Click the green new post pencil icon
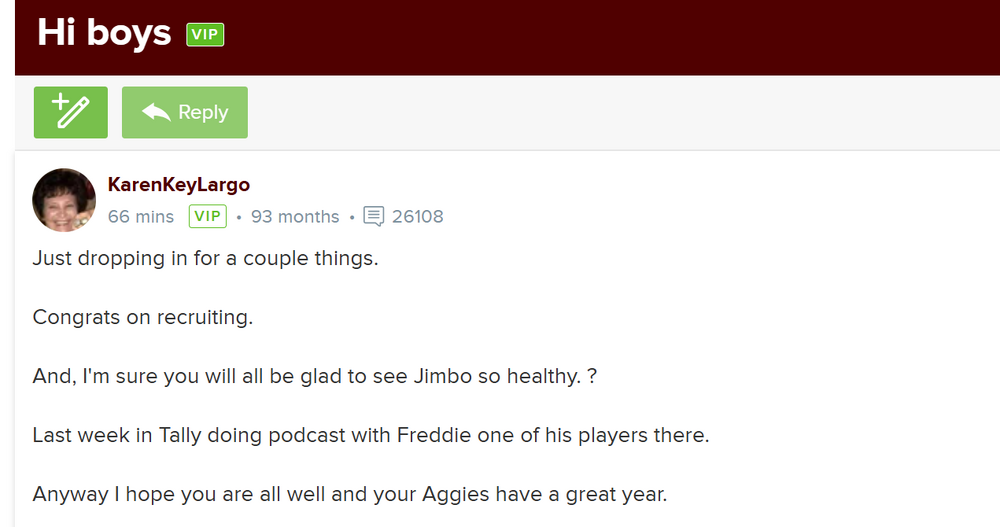 click(70, 112)
